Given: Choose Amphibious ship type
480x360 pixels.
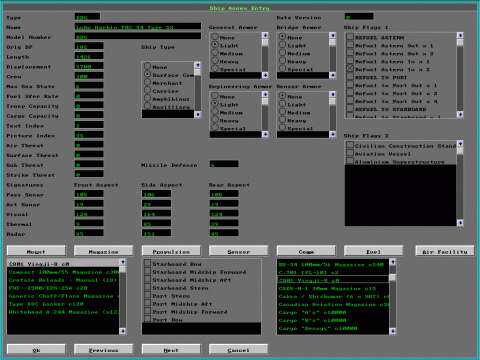Looking at the screenshot, I should (167, 99).
